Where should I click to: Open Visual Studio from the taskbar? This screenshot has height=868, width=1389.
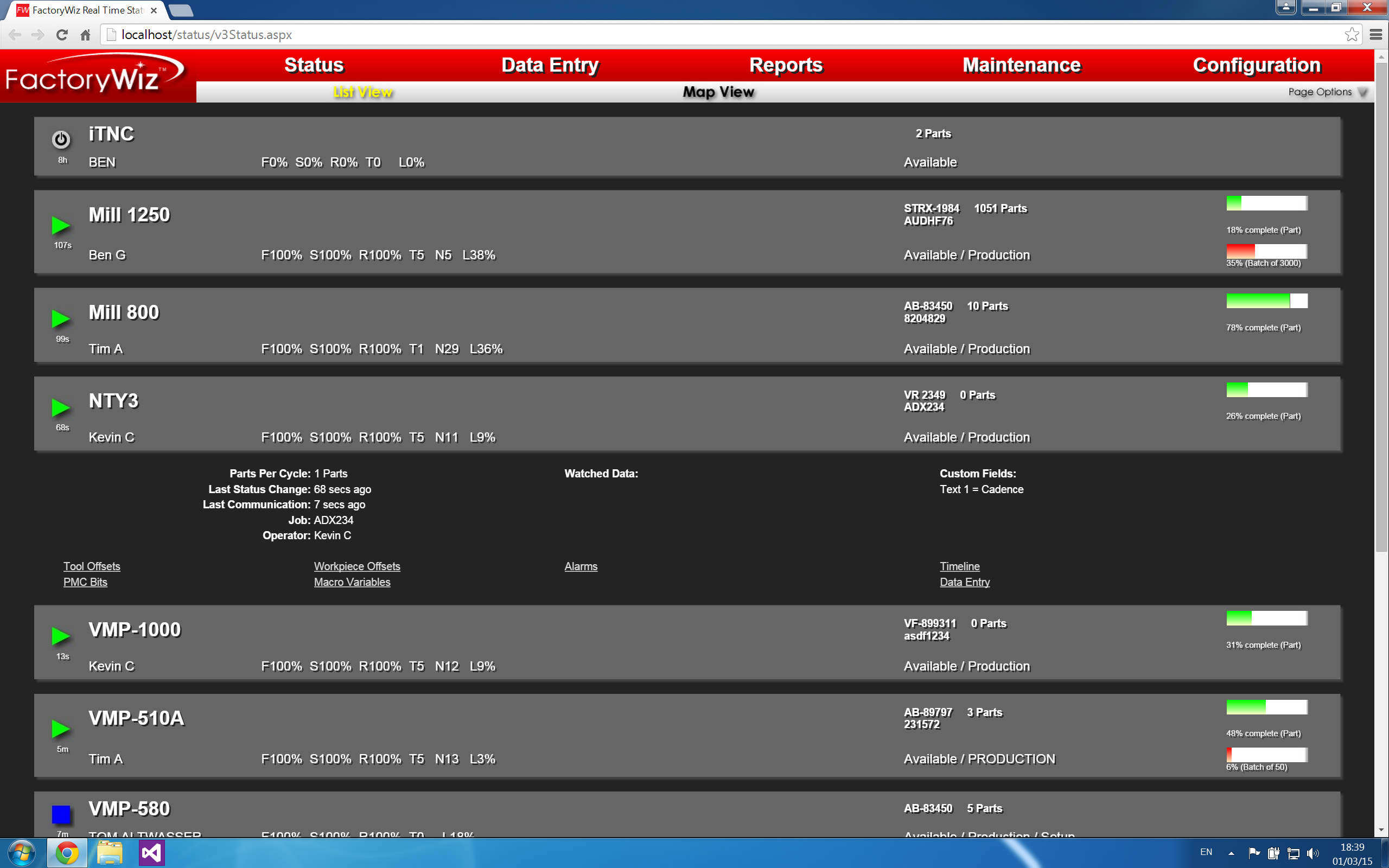tap(152, 853)
